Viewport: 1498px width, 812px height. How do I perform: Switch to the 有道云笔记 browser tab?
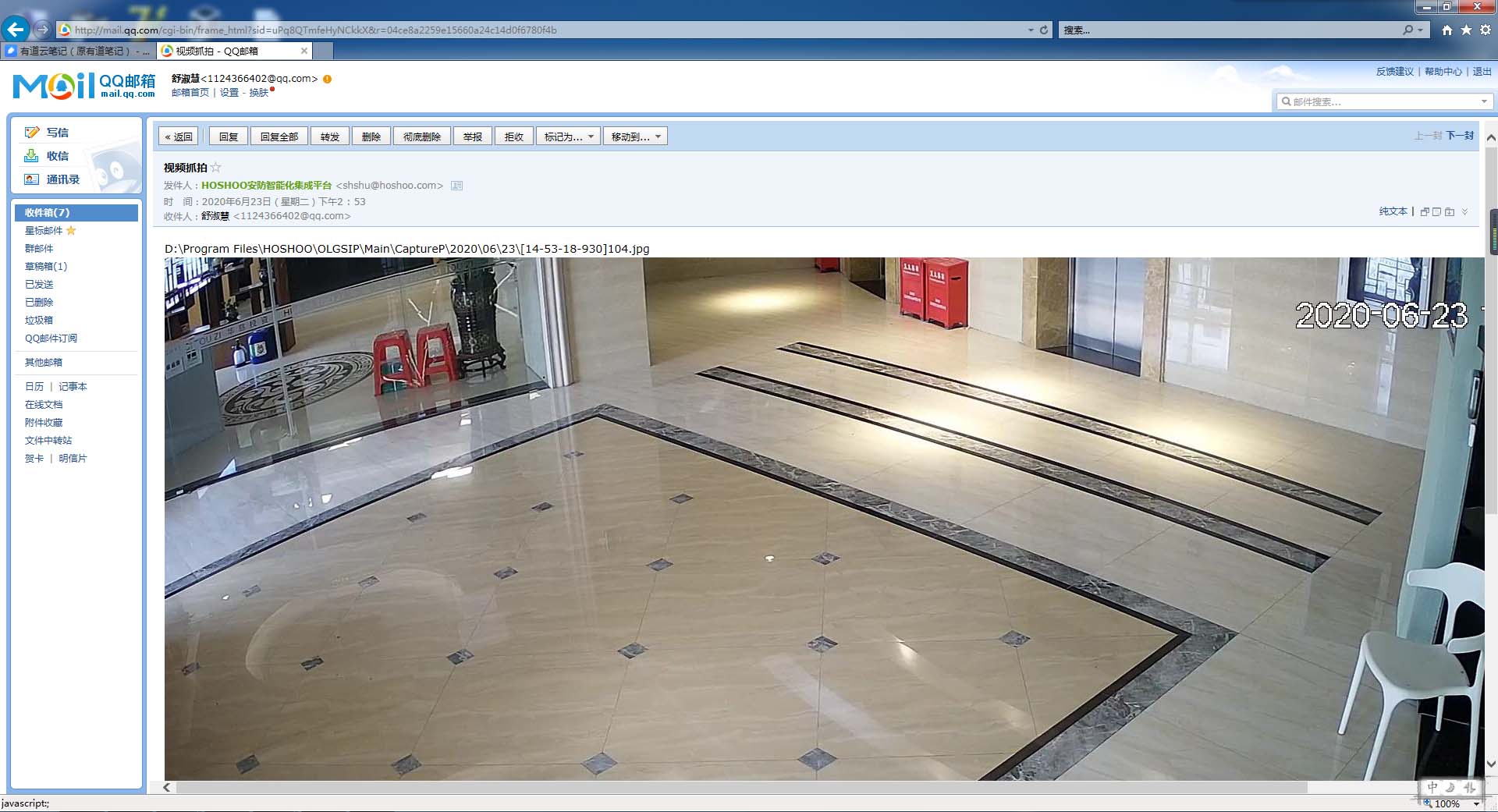click(x=78, y=51)
